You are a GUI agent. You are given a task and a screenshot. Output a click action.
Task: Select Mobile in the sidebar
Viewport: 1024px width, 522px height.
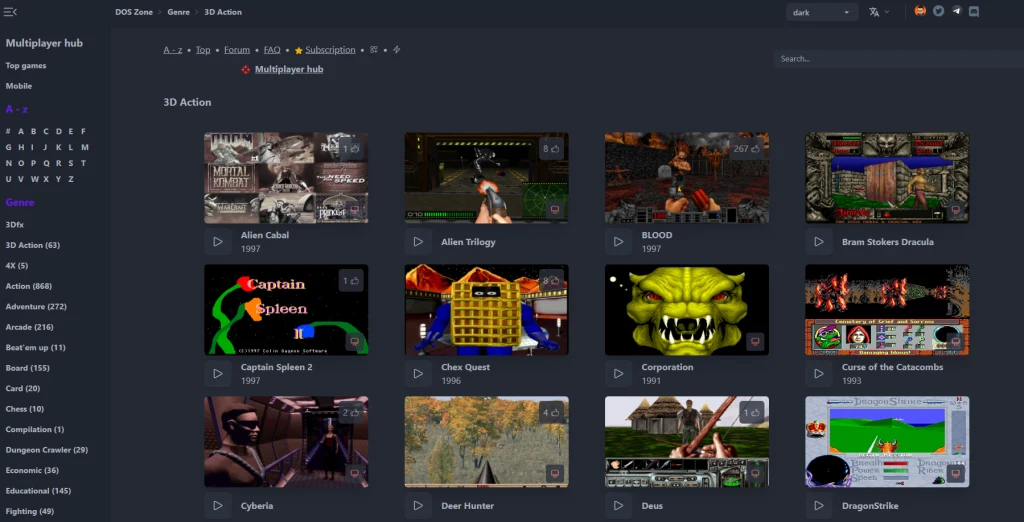(19, 86)
